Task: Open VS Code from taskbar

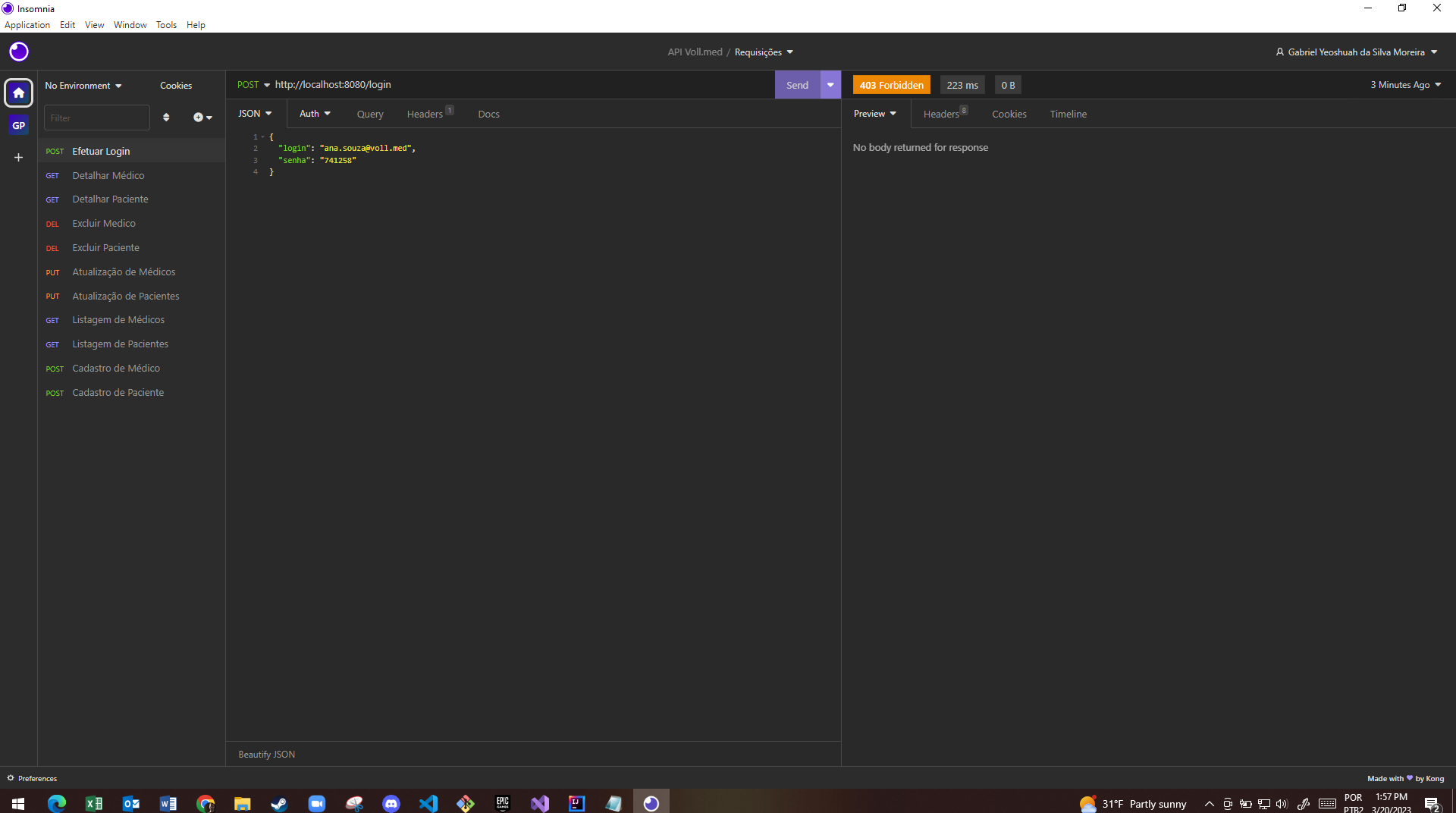Action: [x=428, y=803]
